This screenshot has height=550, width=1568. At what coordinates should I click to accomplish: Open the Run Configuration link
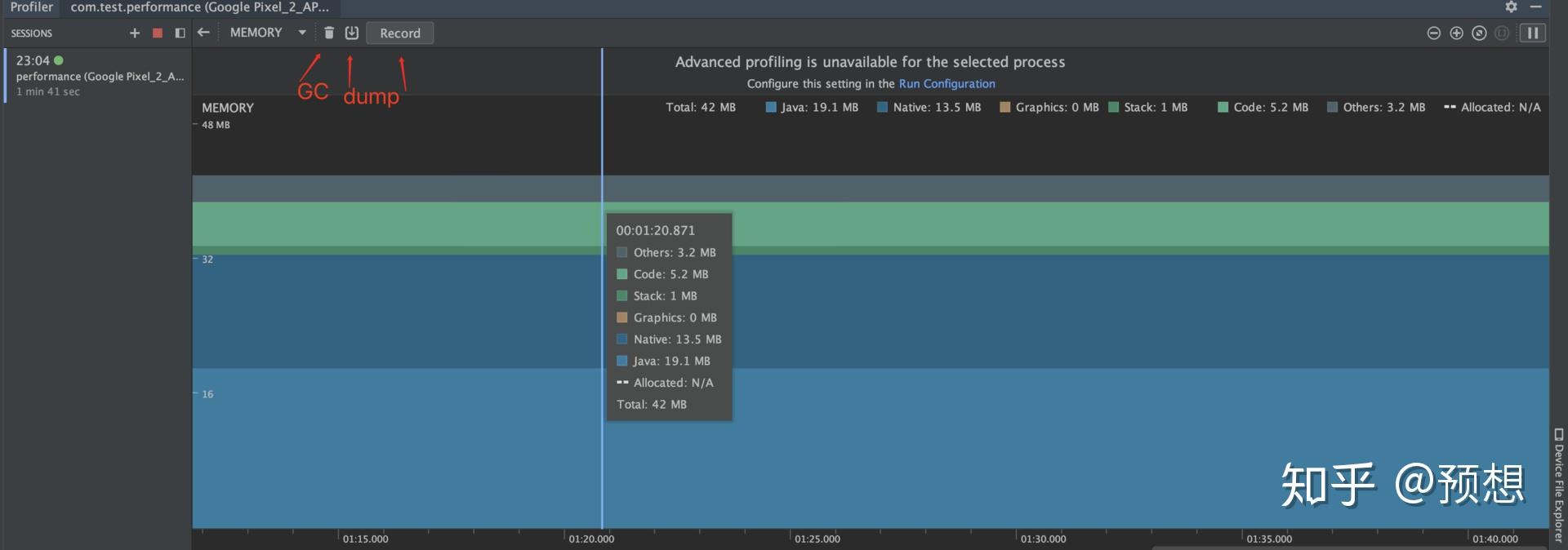[947, 84]
